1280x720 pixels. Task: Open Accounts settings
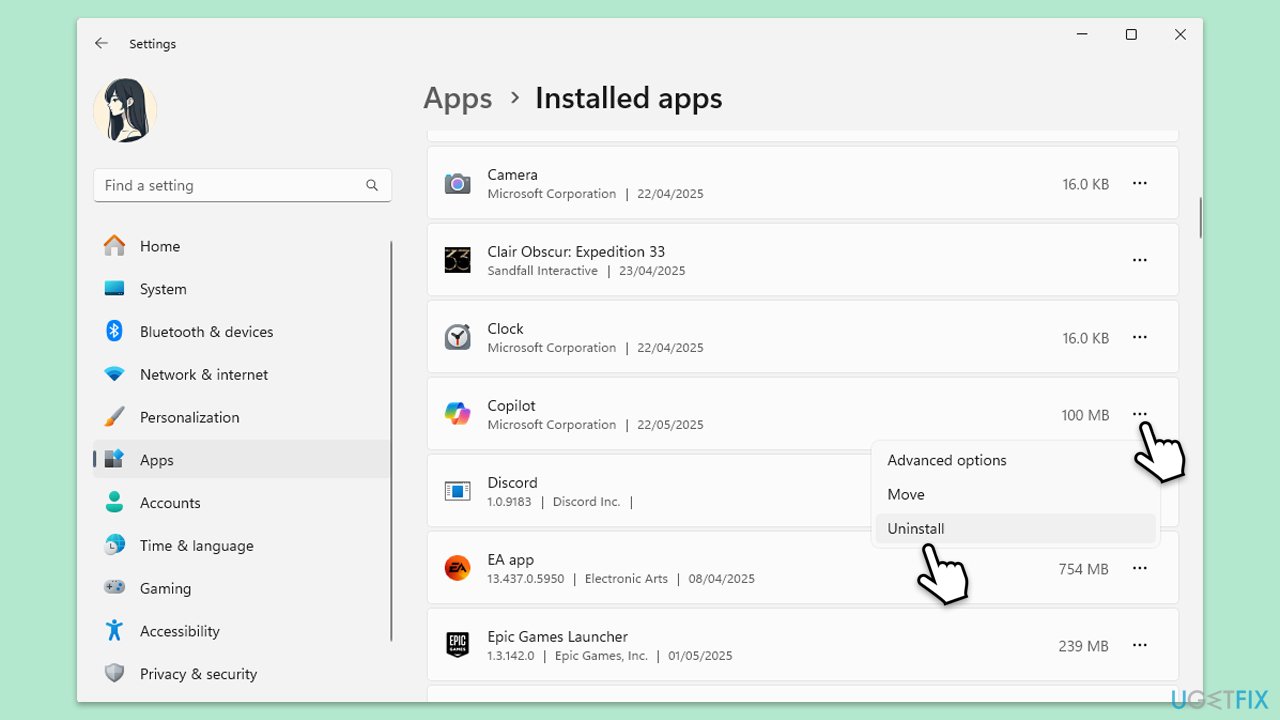(x=242, y=503)
